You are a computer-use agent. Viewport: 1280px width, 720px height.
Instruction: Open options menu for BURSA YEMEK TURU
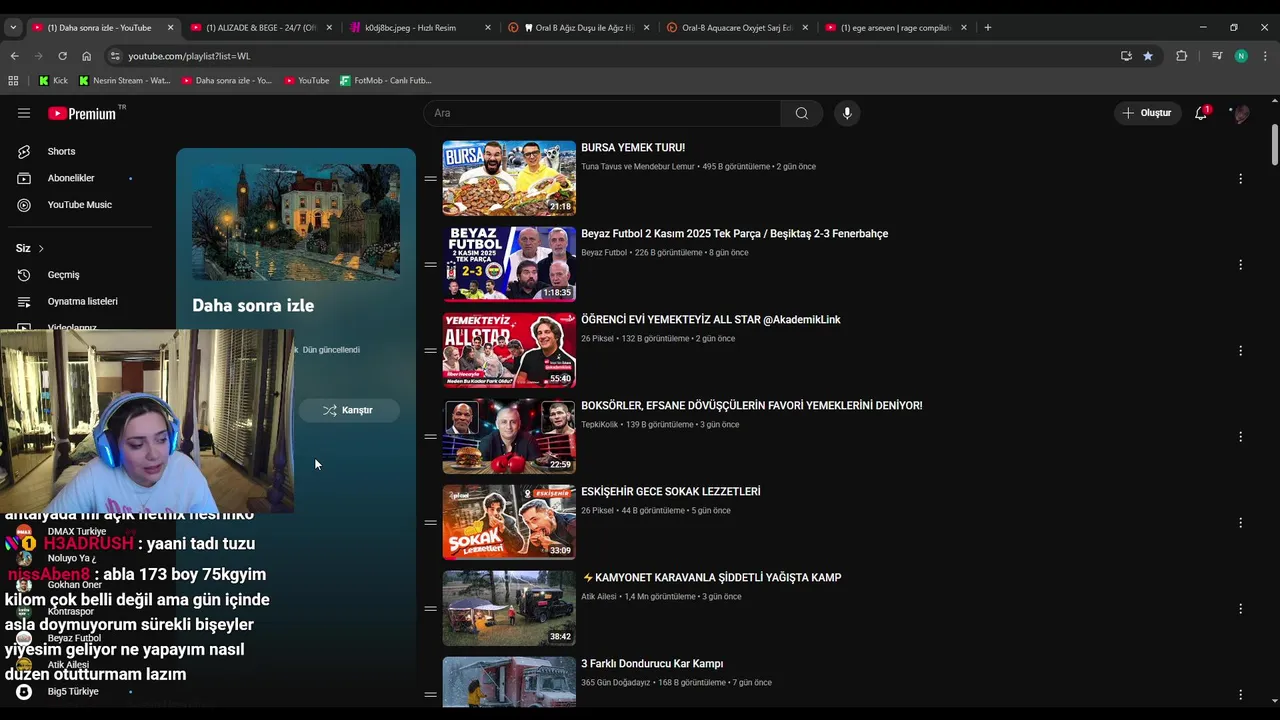(1240, 179)
